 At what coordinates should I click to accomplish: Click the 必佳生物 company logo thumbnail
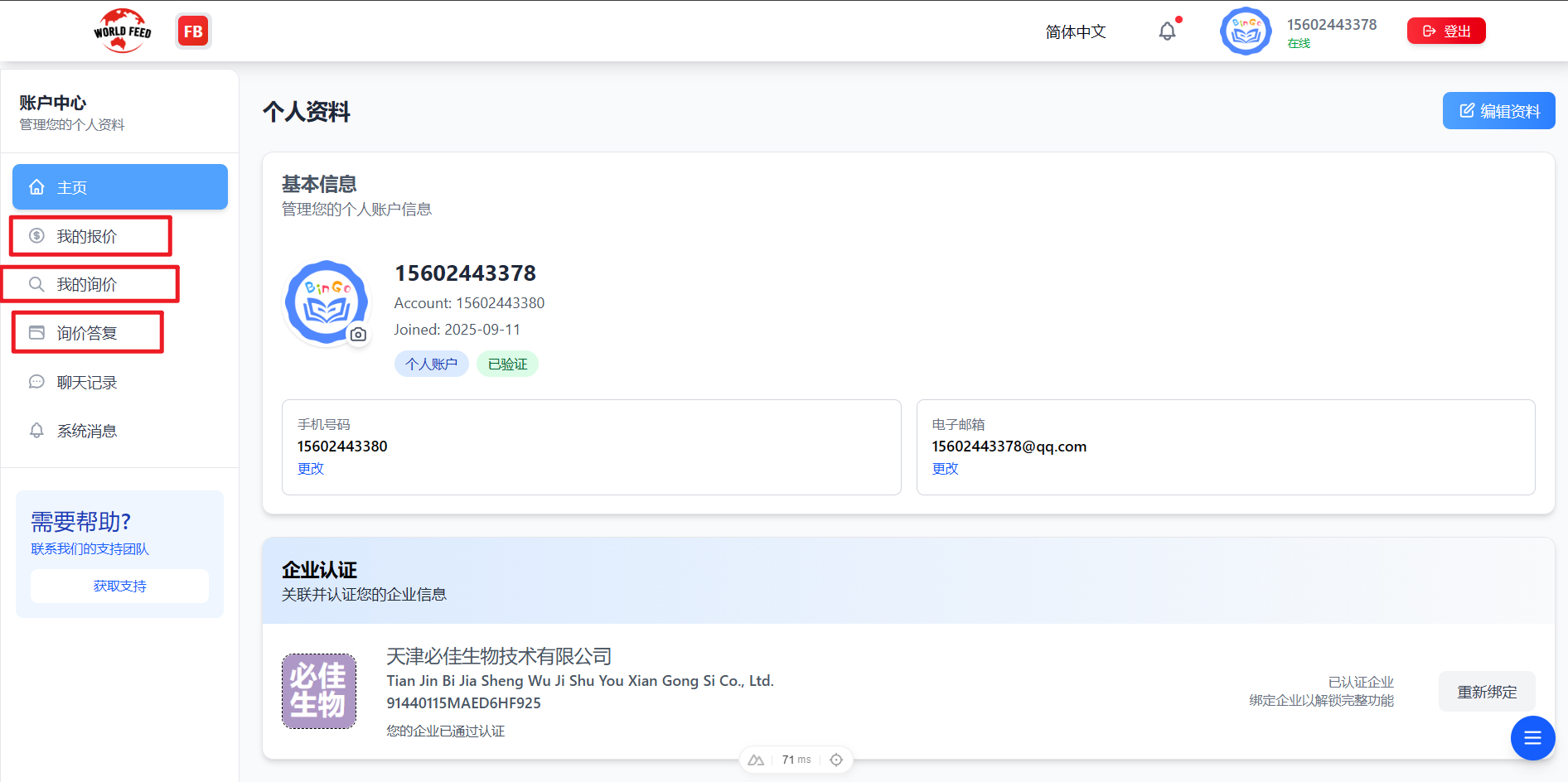pyautogui.click(x=318, y=691)
